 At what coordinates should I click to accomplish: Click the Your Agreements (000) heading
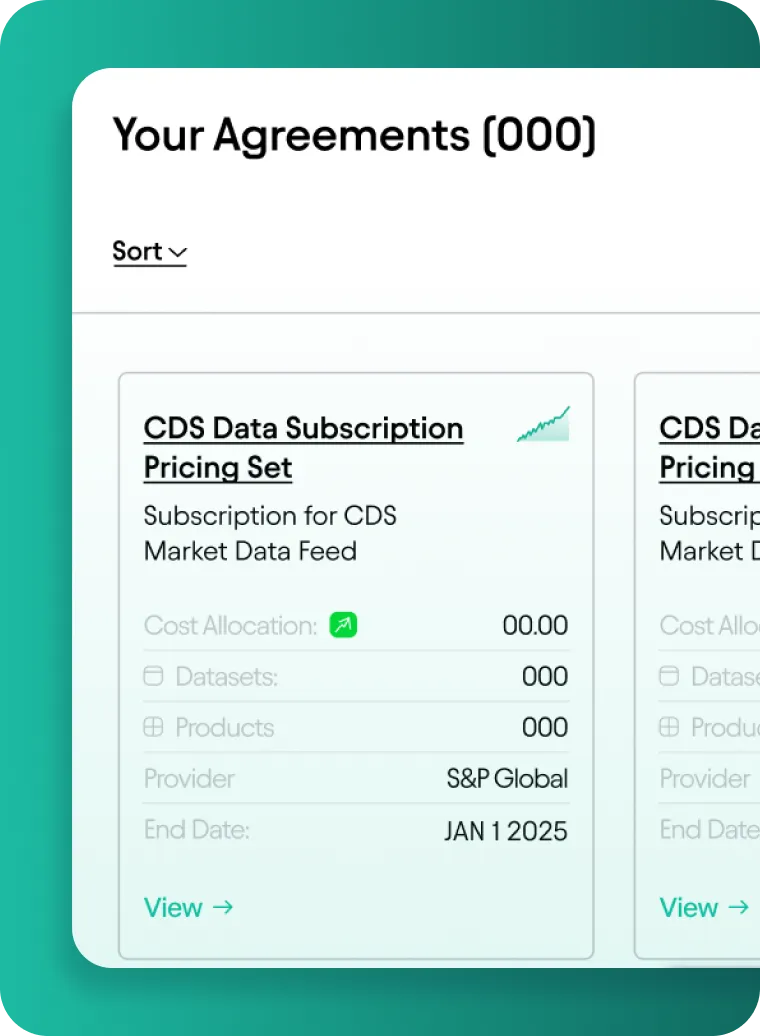click(x=354, y=135)
